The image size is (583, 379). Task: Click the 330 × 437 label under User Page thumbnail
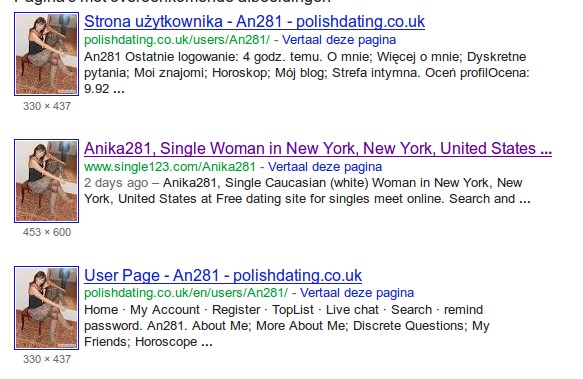(x=47, y=359)
